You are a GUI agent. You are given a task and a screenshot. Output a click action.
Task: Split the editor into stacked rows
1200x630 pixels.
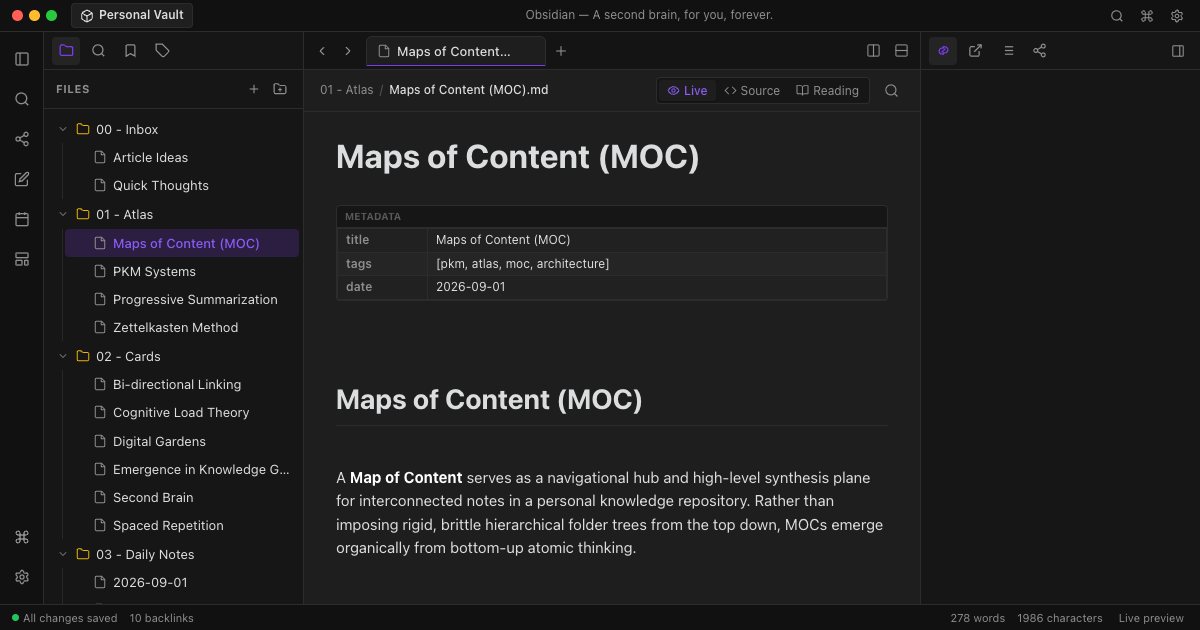(x=901, y=51)
